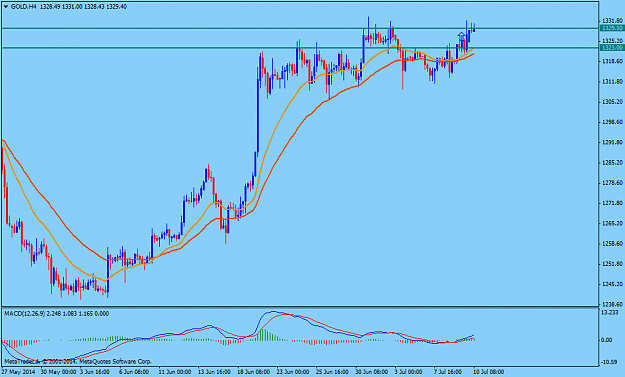Click the 3 Jun 16:00 time label
Viewport: 625px width, 377px height.
(95, 372)
